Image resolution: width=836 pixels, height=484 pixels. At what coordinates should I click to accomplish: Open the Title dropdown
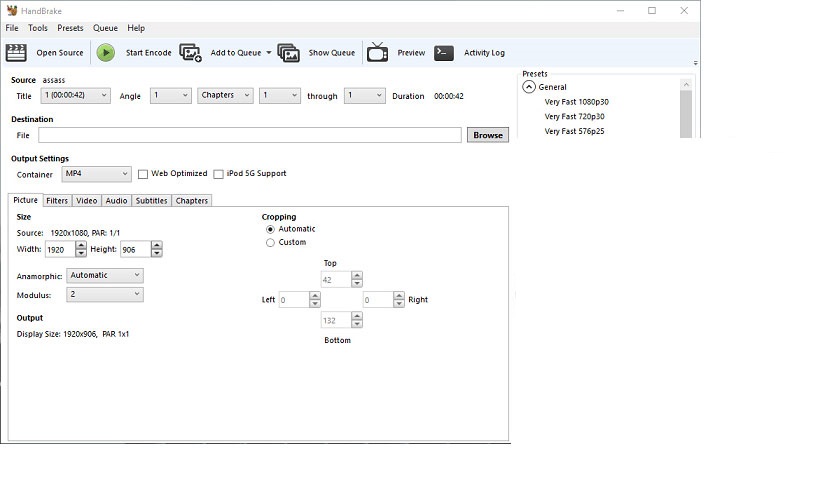76,95
